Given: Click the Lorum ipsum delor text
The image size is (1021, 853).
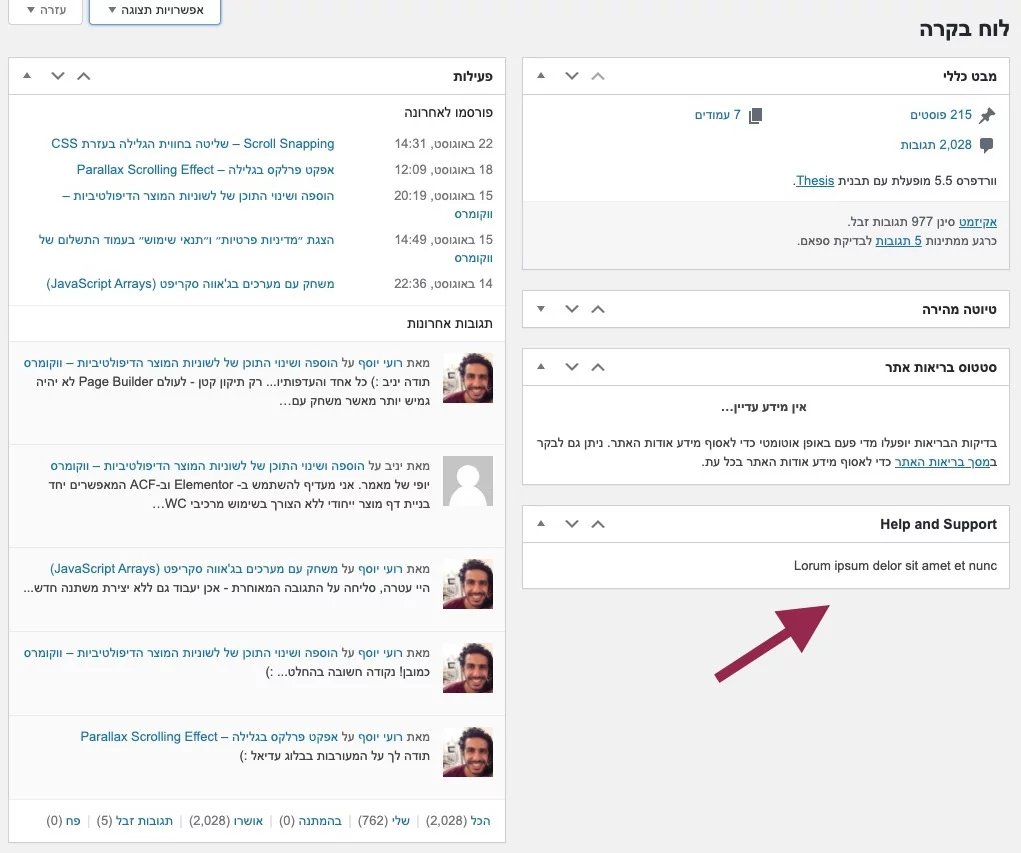Looking at the screenshot, I should tap(895, 566).
